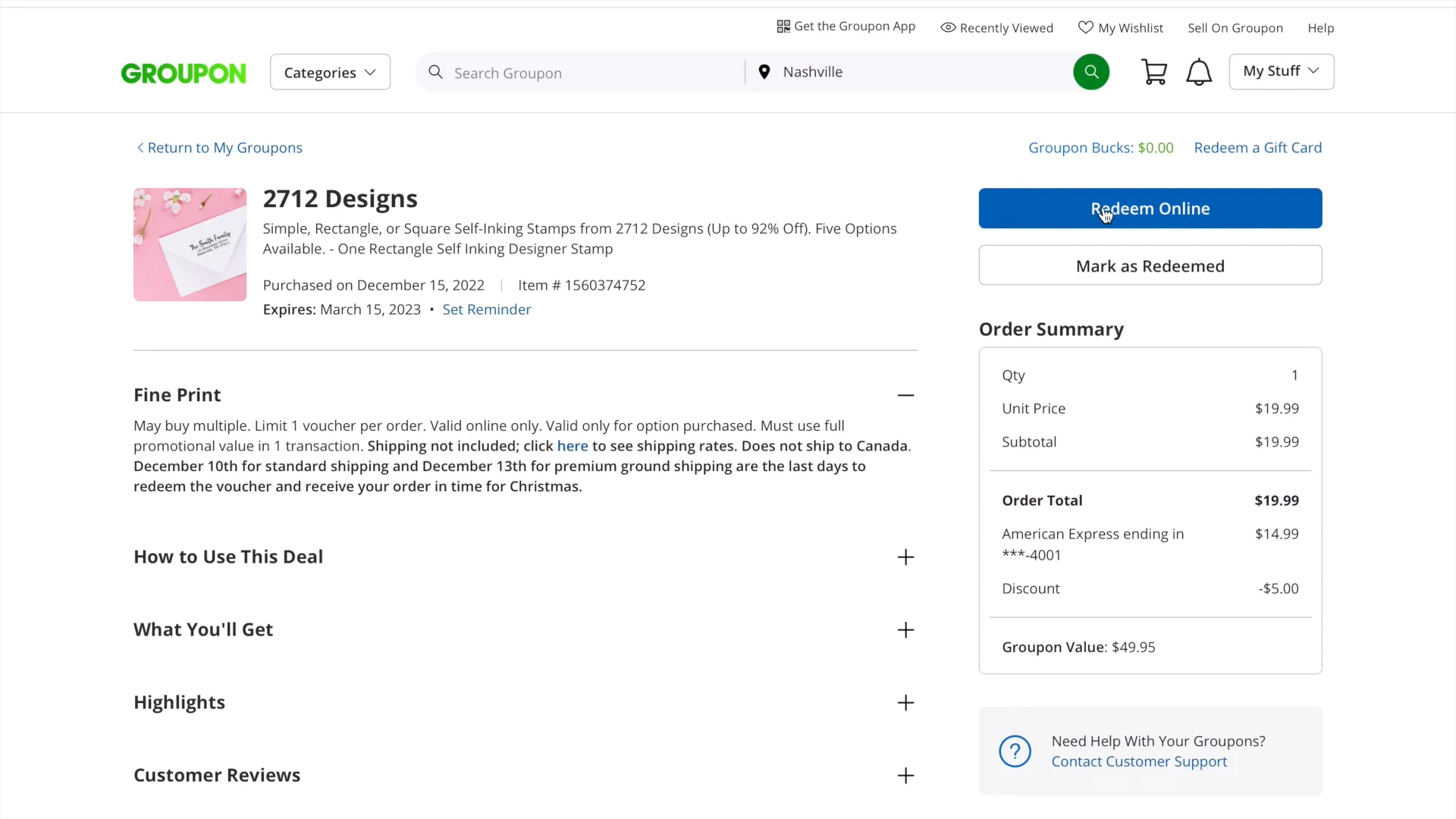Click the help question mark icon
The width and height of the screenshot is (1456, 819).
pyautogui.click(x=1015, y=752)
